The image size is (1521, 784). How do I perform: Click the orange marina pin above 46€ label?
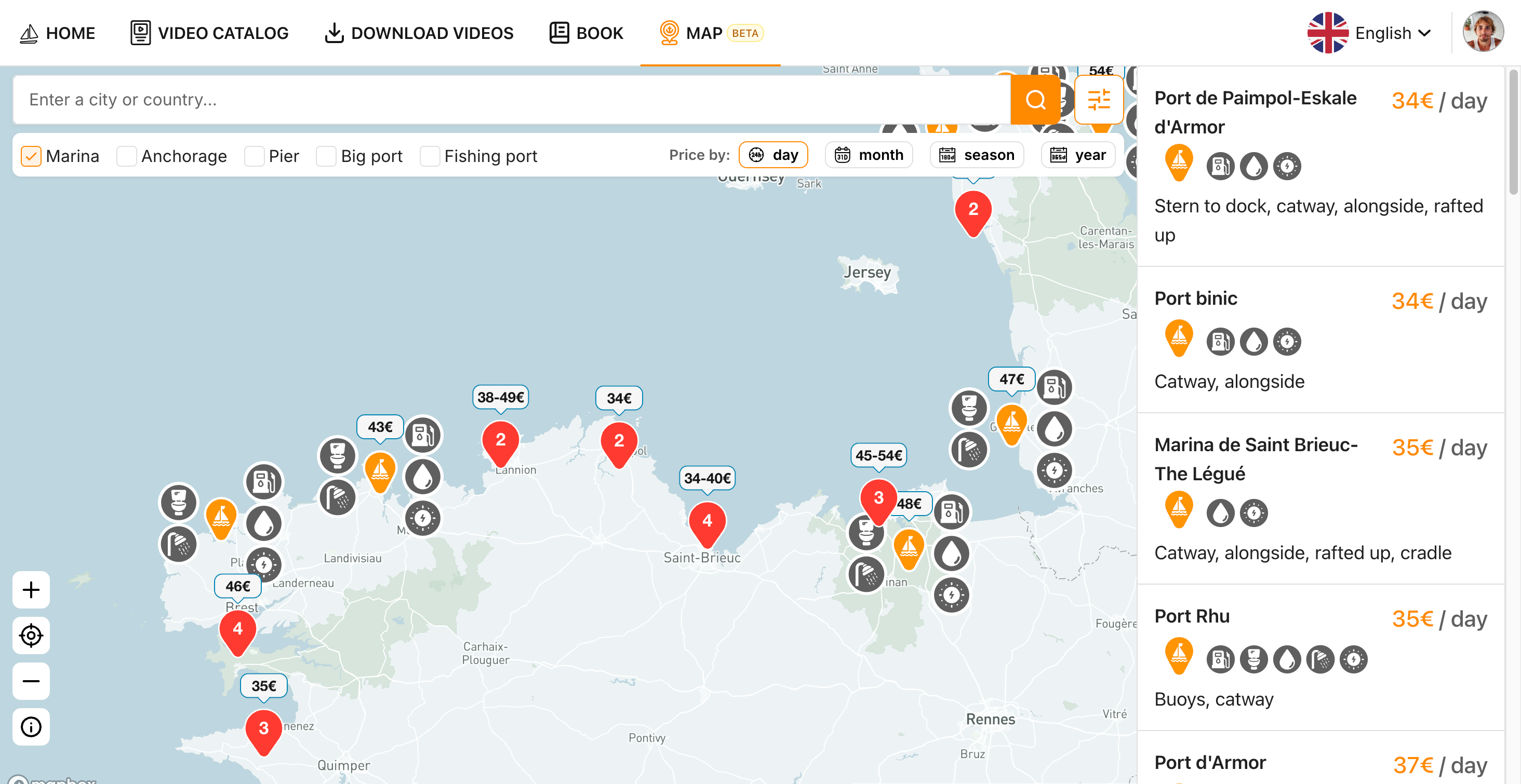click(221, 519)
